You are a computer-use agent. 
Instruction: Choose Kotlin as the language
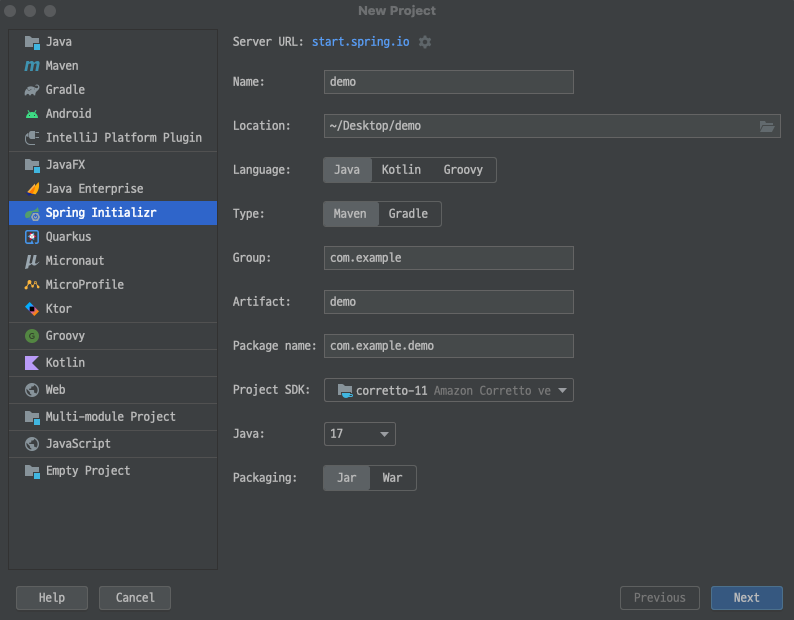(x=401, y=170)
